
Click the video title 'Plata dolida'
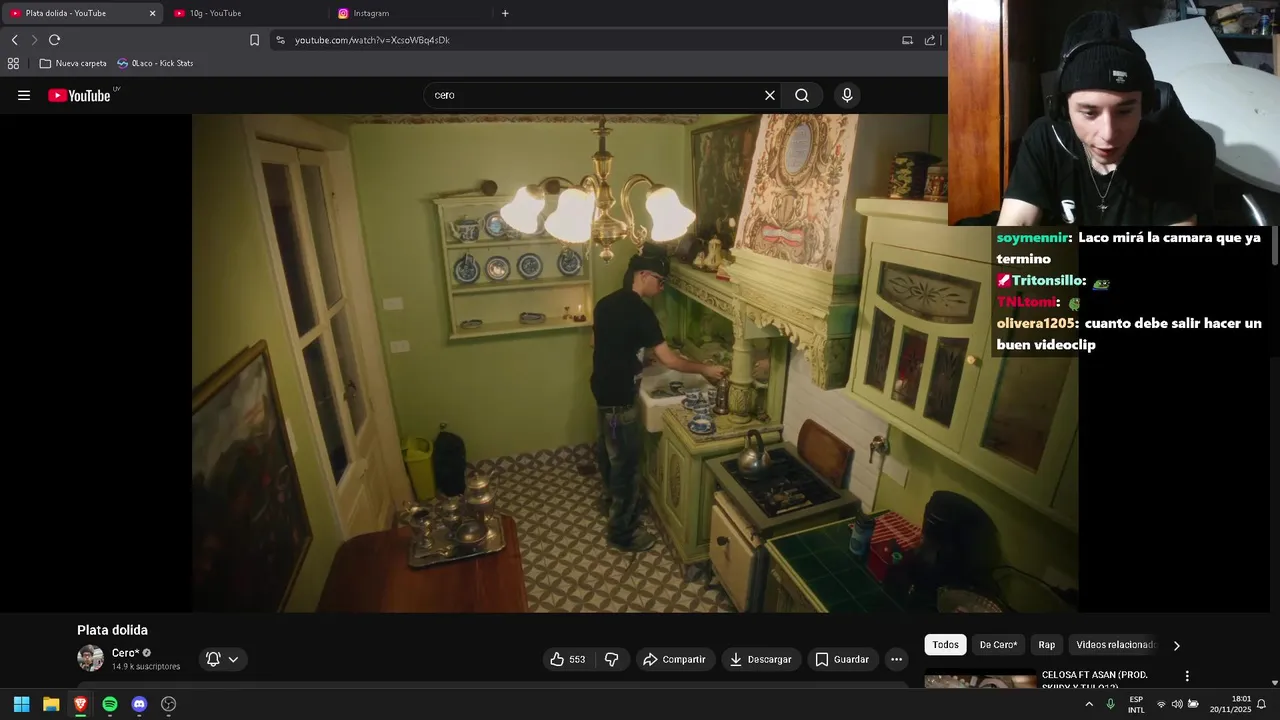click(112, 630)
